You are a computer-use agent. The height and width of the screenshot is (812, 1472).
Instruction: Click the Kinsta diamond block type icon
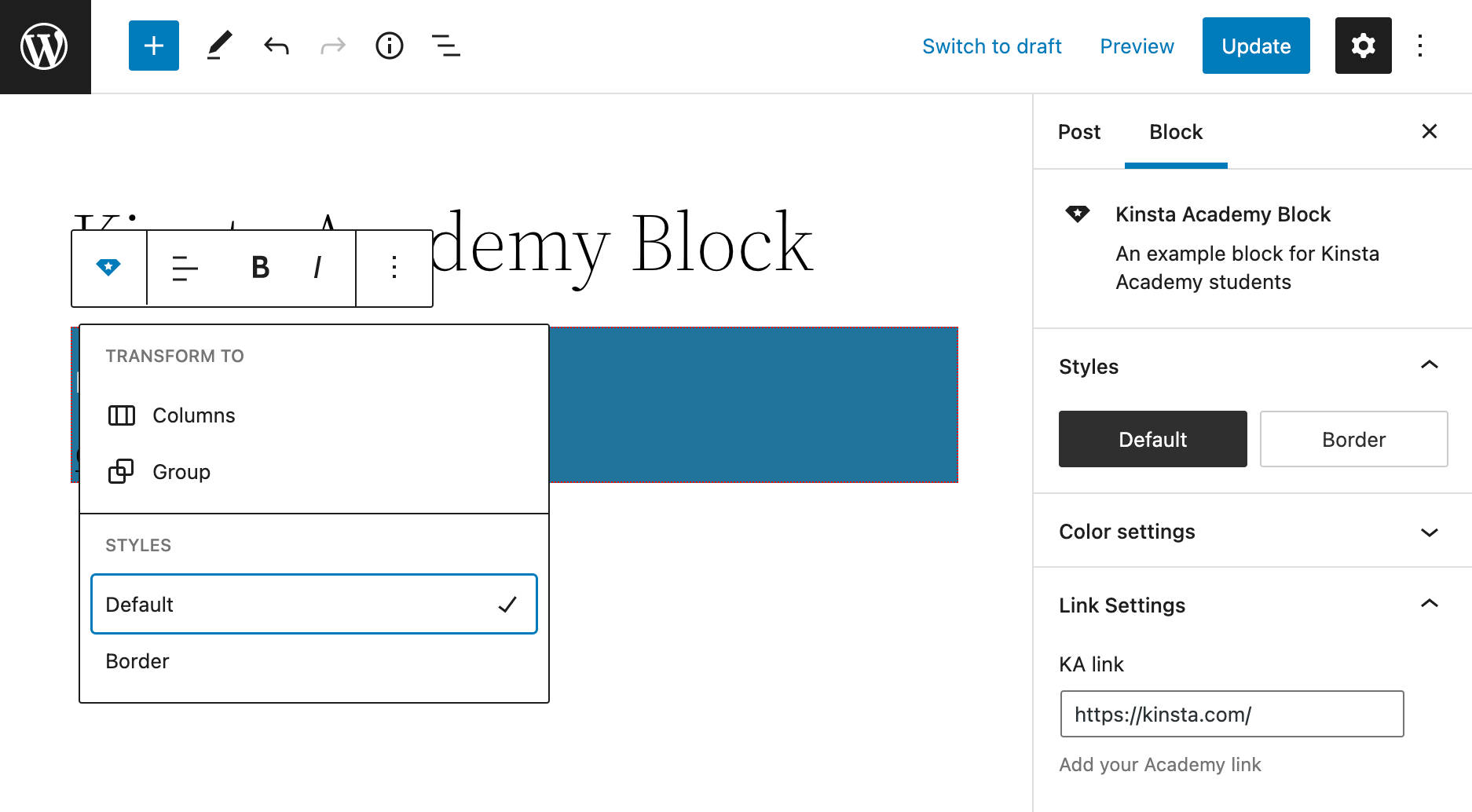click(x=108, y=268)
